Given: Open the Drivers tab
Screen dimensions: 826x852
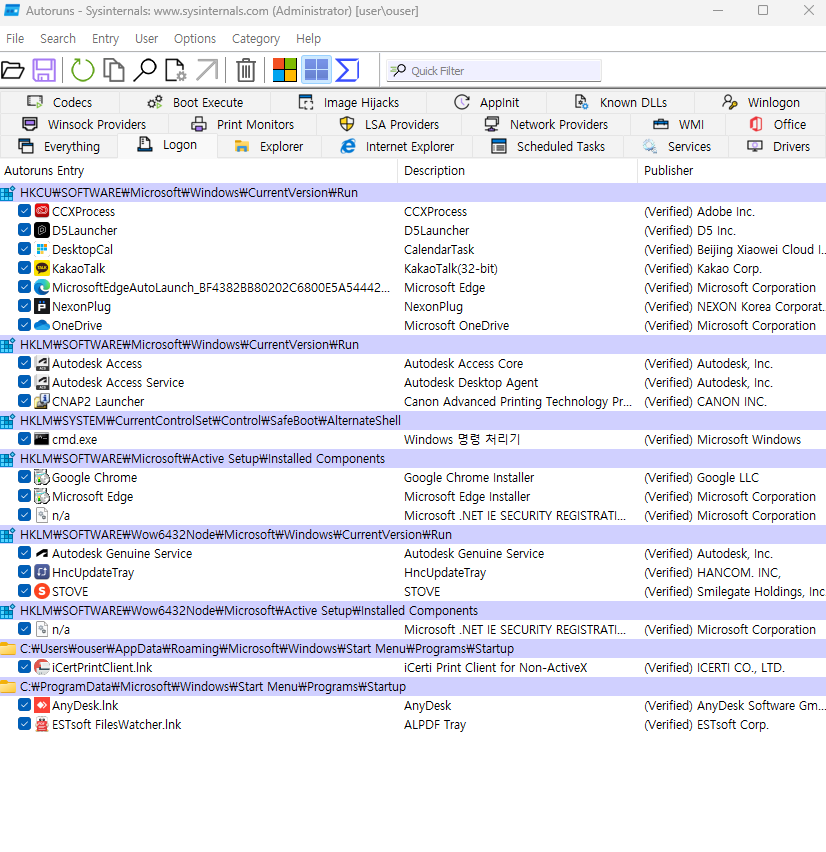Looking at the screenshot, I should 778,146.
